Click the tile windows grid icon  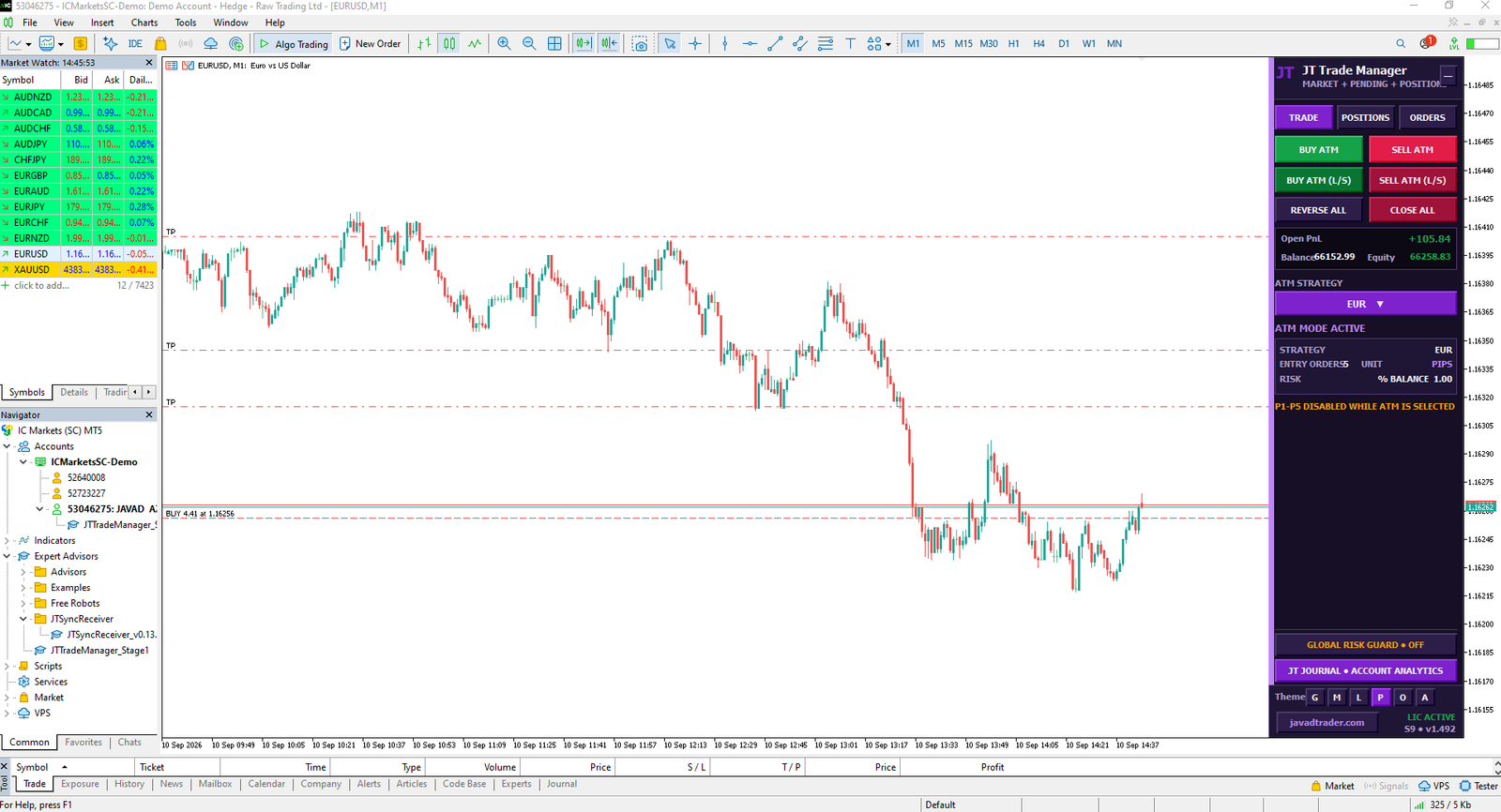[x=554, y=43]
